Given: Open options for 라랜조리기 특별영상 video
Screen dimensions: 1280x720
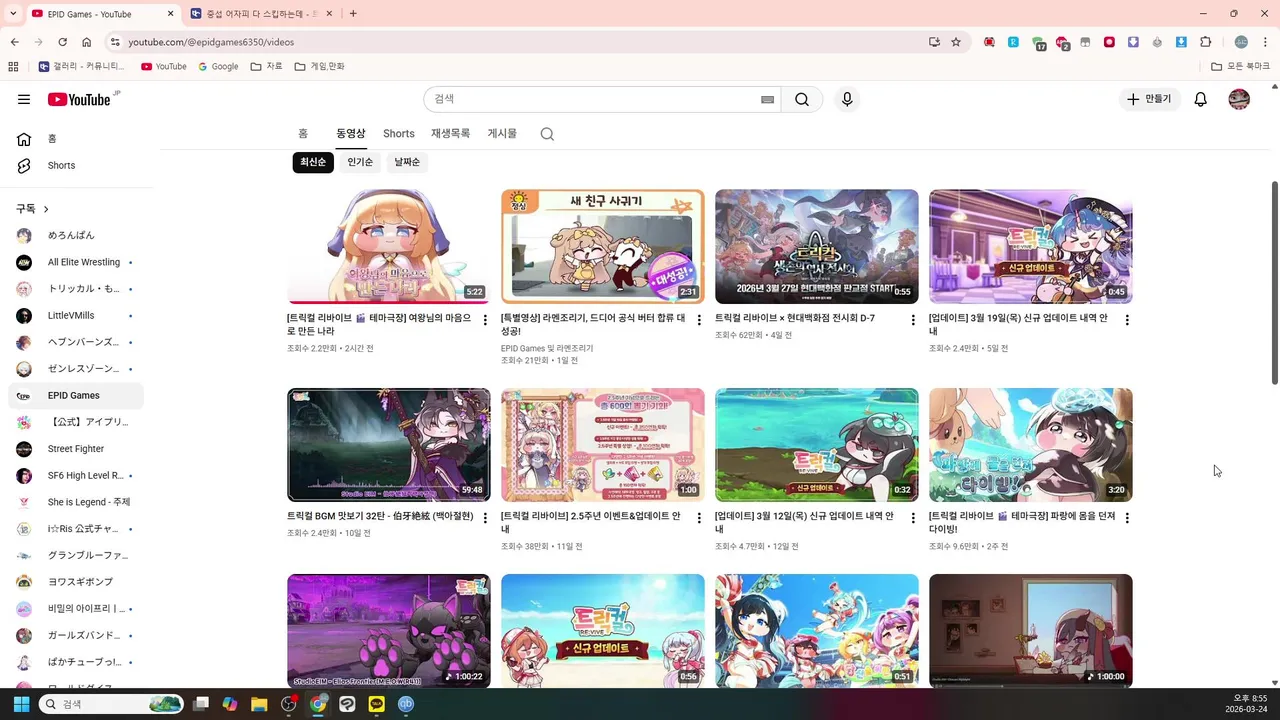Looking at the screenshot, I should point(699,320).
